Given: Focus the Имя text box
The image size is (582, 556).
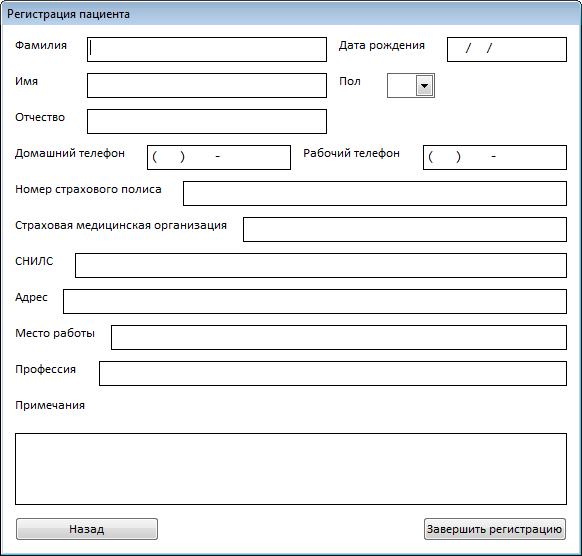Looking at the screenshot, I should pos(207,85).
